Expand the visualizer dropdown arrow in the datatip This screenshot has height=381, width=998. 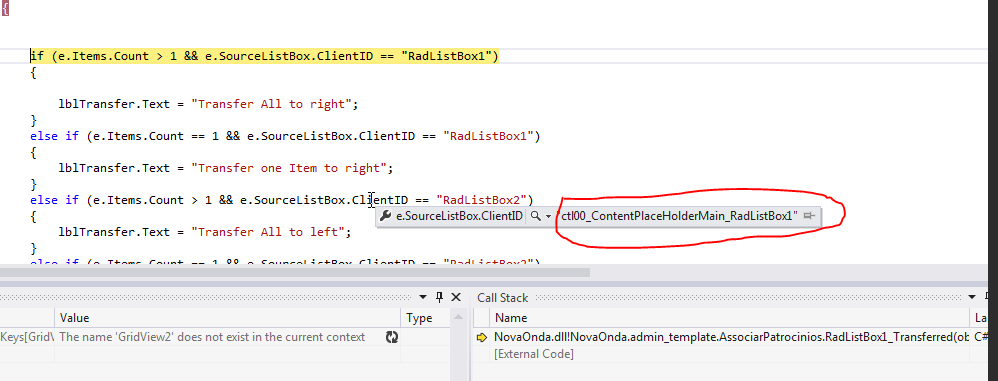[x=548, y=217]
